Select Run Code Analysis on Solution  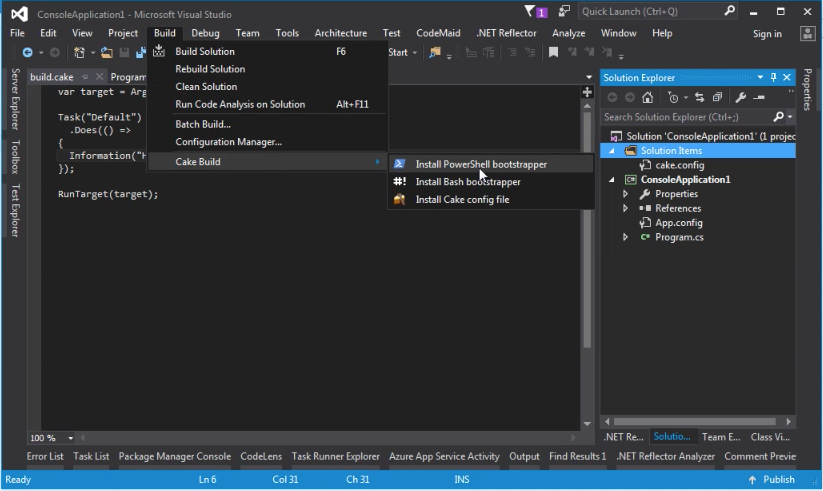click(x=268, y=104)
